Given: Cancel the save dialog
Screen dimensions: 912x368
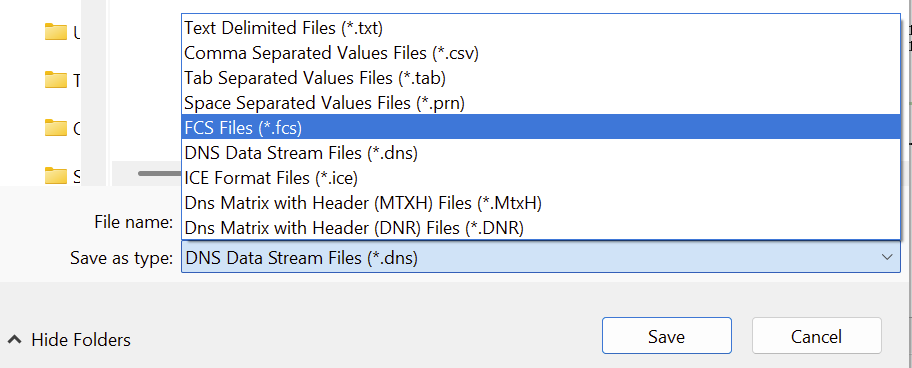Looking at the screenshot, I should pos(817,336).
